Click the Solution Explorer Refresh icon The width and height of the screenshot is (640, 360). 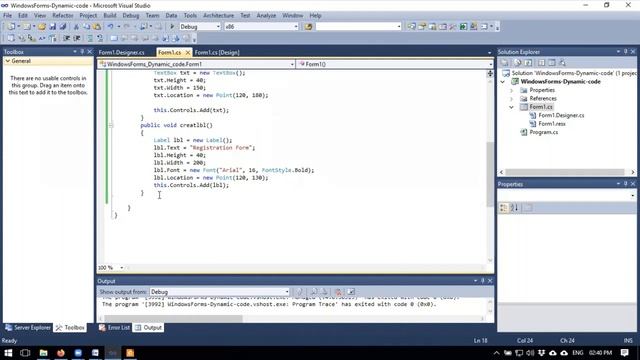(x=528, y=63)
